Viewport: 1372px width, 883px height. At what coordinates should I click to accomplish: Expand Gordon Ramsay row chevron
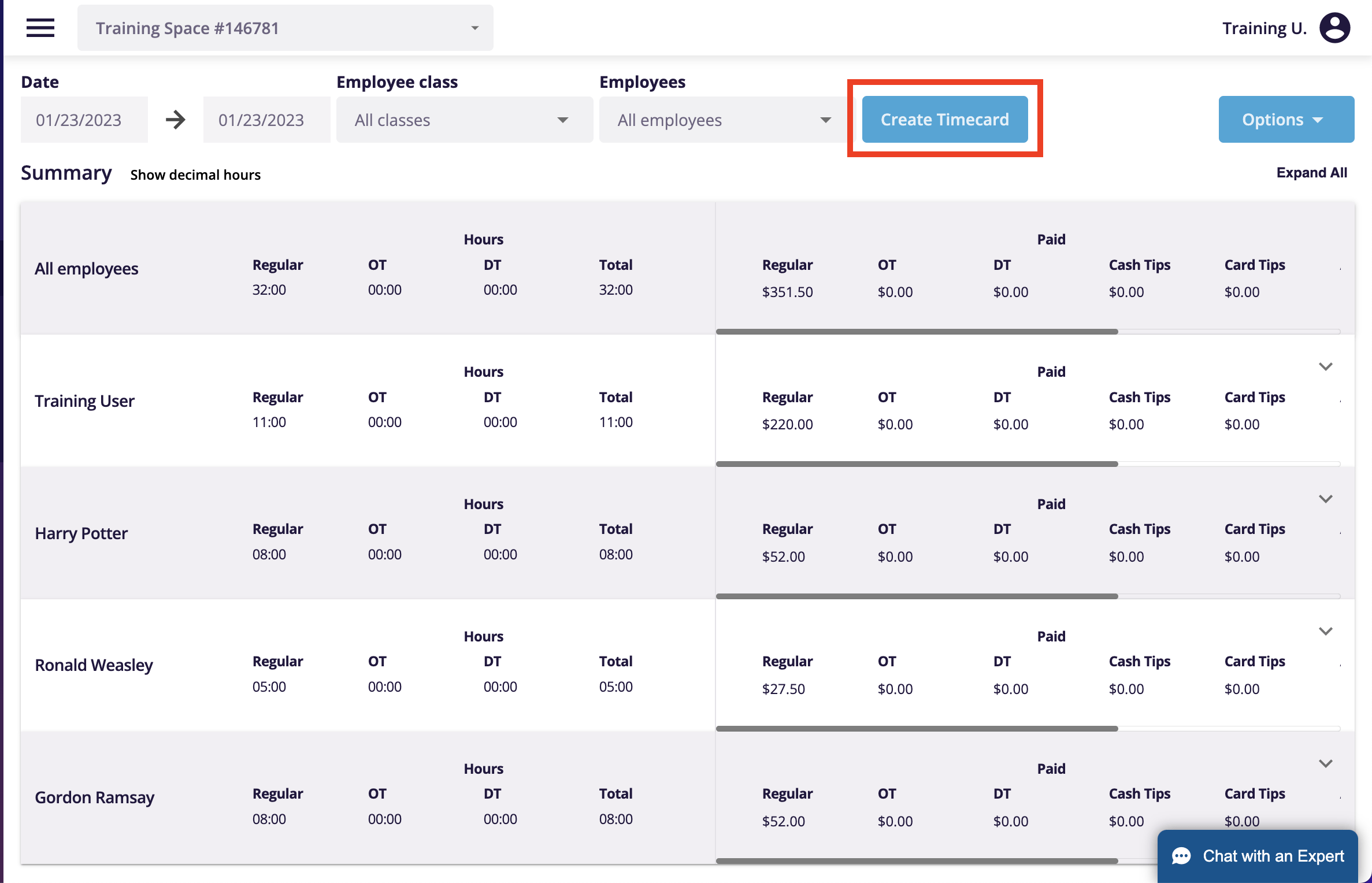point(1325,764)
